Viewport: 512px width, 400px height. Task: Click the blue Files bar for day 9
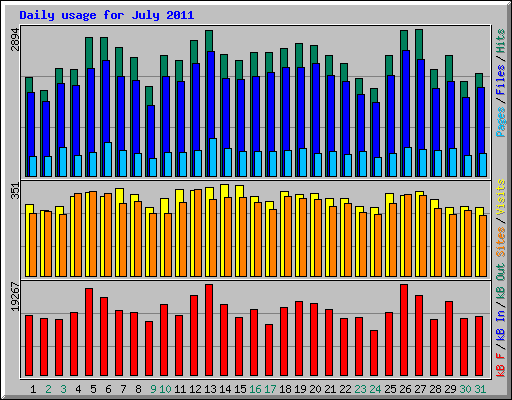(x=151, y=132)
